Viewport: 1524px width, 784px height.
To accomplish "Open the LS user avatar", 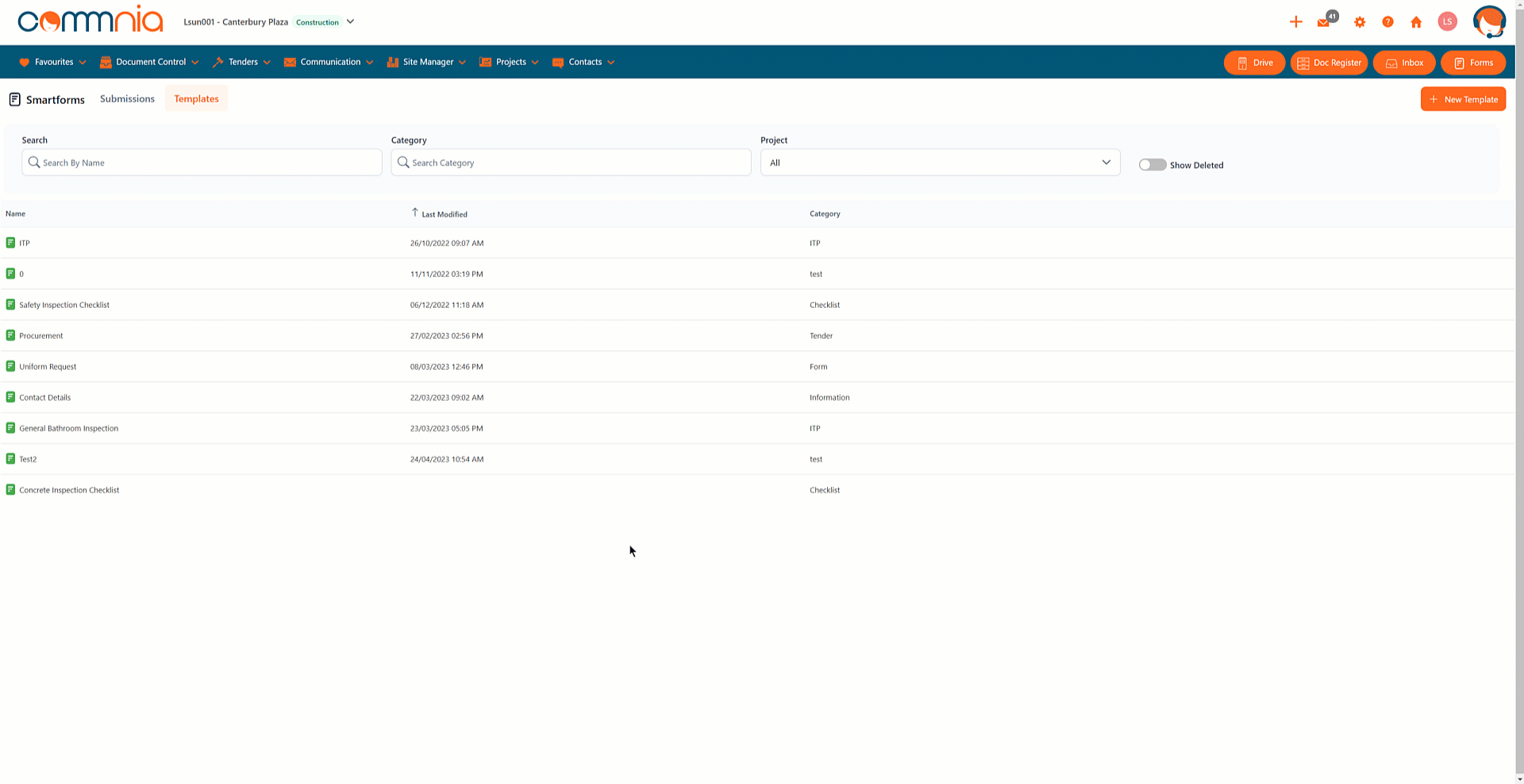I will click(1447, 22).
